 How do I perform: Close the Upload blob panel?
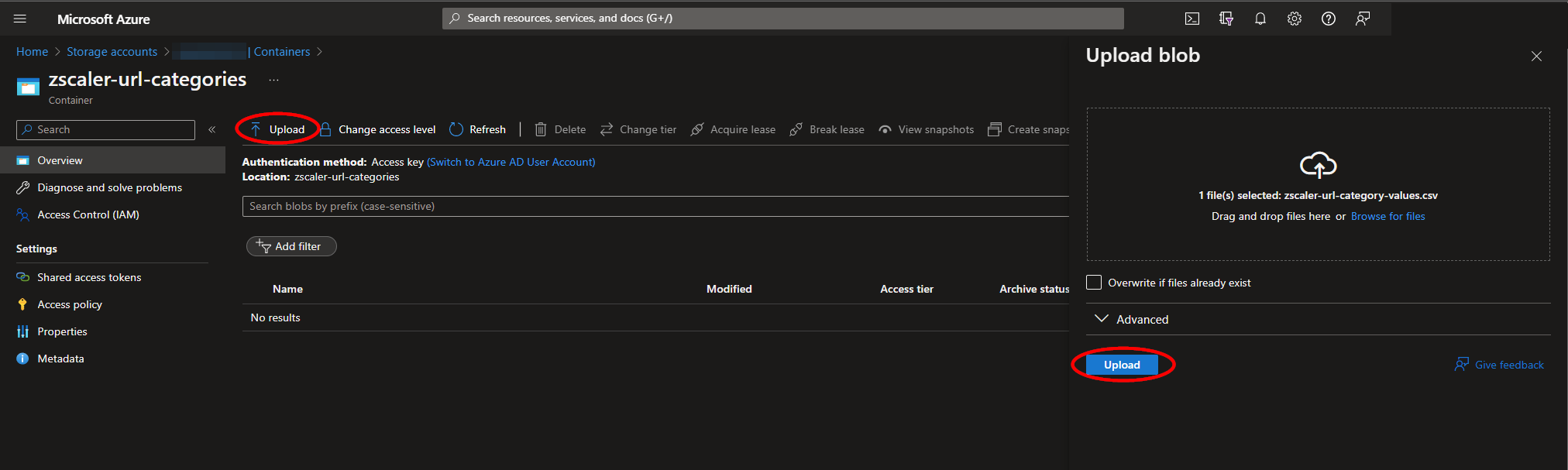point(1536,57)
